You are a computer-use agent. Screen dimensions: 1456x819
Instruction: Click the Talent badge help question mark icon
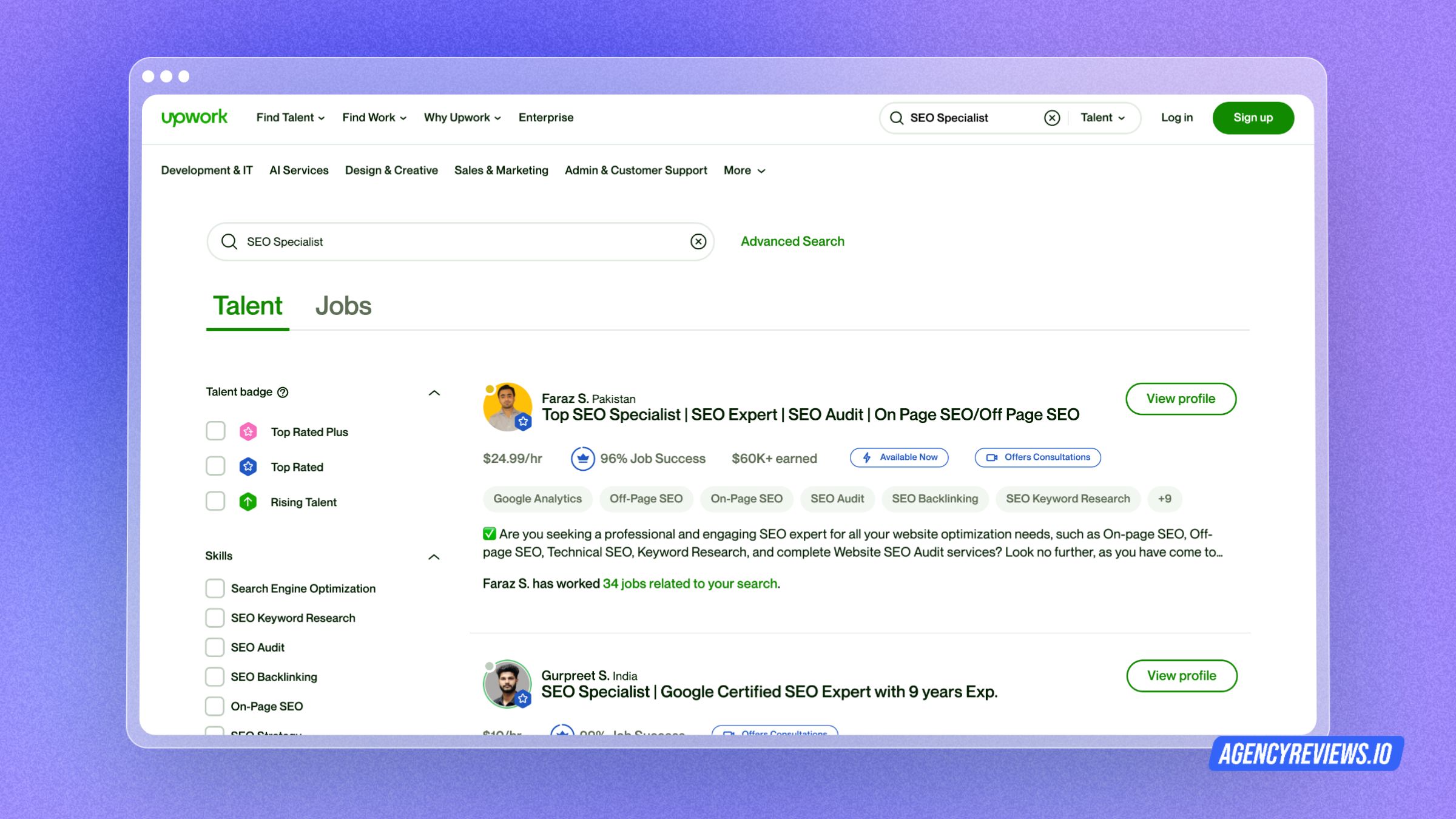coord(283,392)
